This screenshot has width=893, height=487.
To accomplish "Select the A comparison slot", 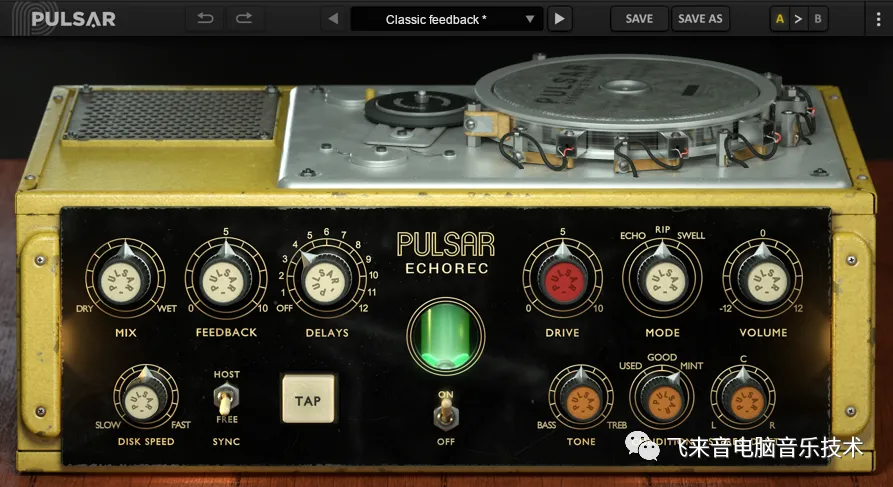I will pyautogui.click(x=780, y=19).
